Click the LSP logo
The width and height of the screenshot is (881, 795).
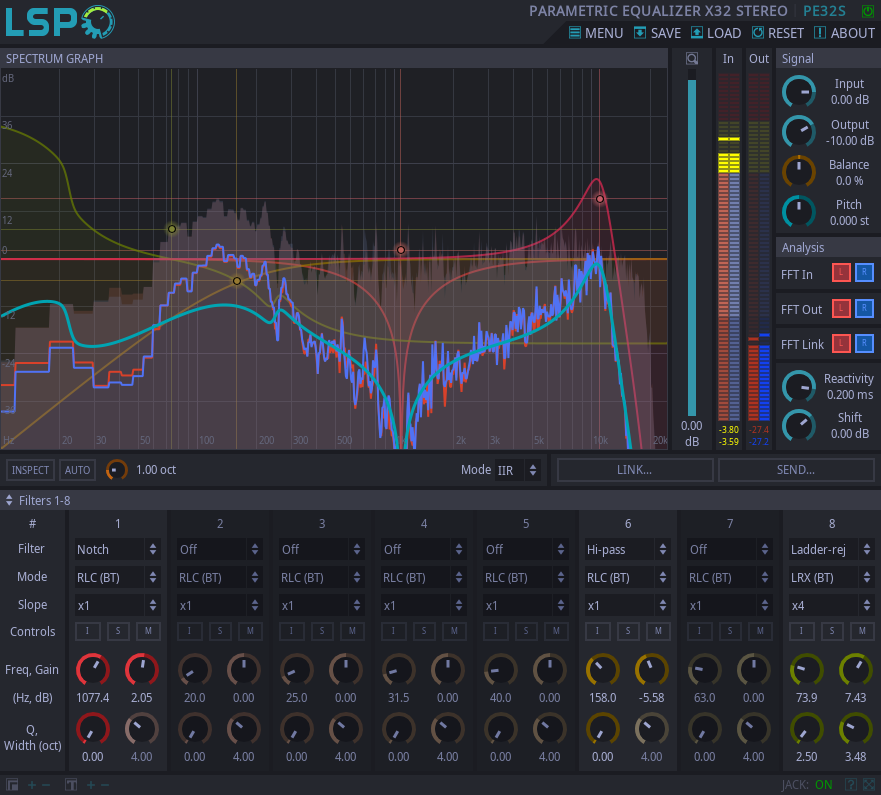tap(60, 22)
